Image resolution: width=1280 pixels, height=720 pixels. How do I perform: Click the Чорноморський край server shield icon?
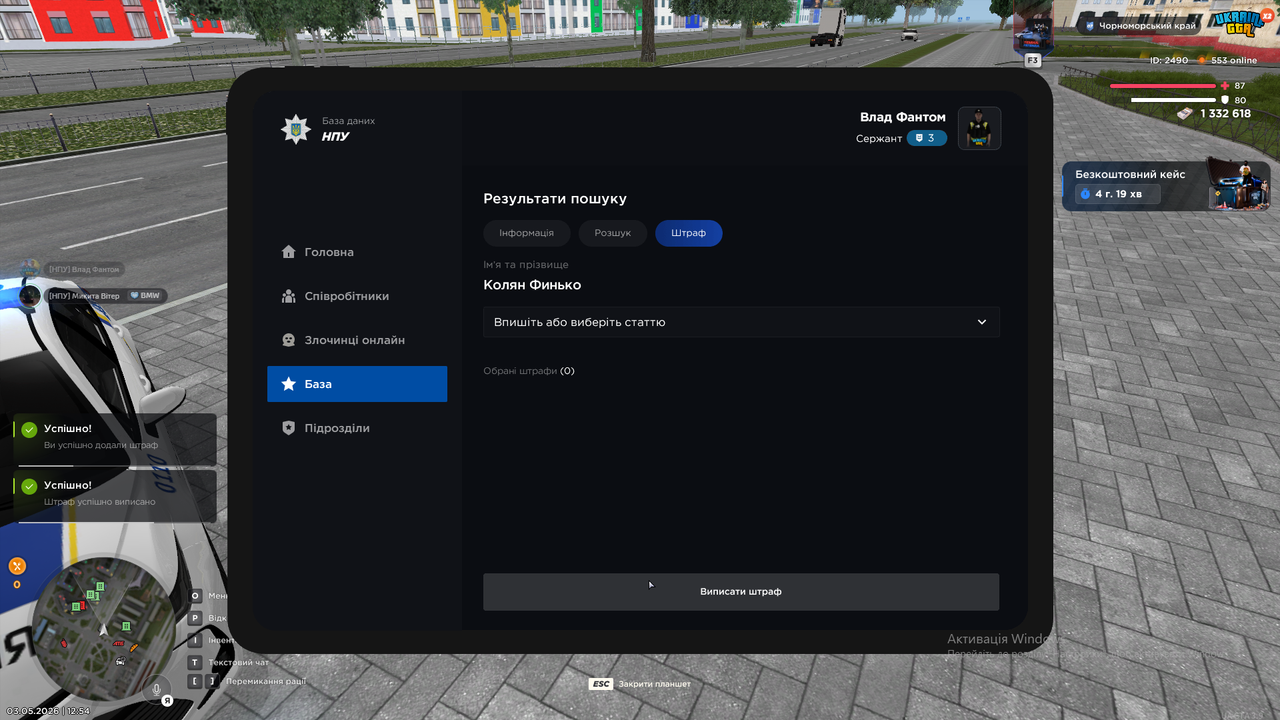pos(1090,26)
